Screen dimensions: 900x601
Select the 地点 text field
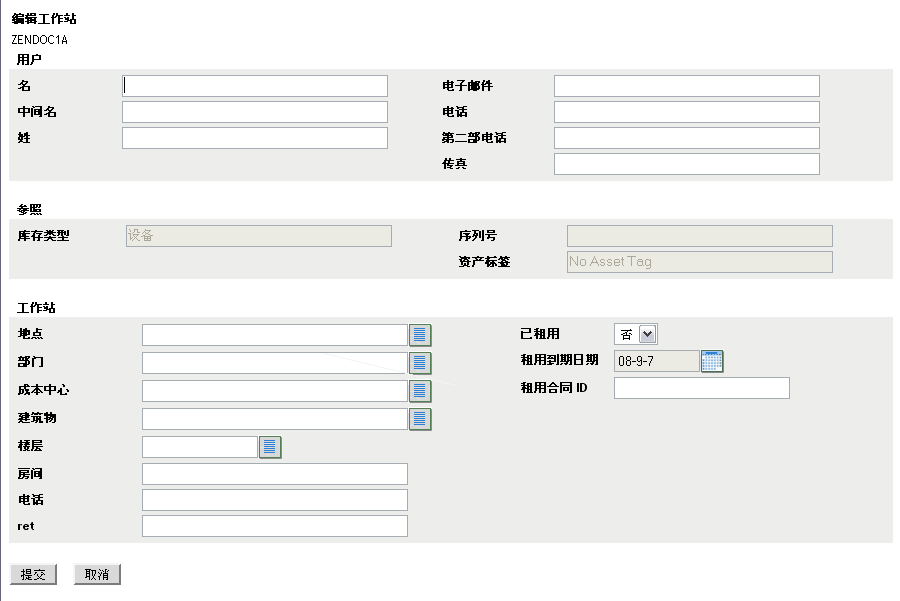[275, 335]
